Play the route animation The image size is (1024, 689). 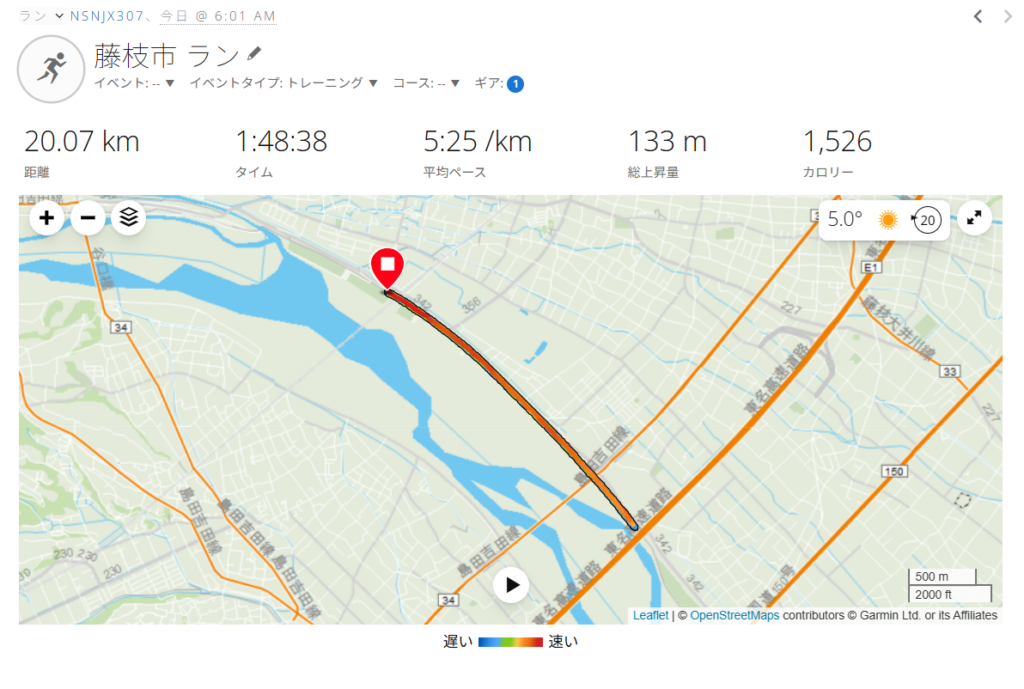(511, 585)
